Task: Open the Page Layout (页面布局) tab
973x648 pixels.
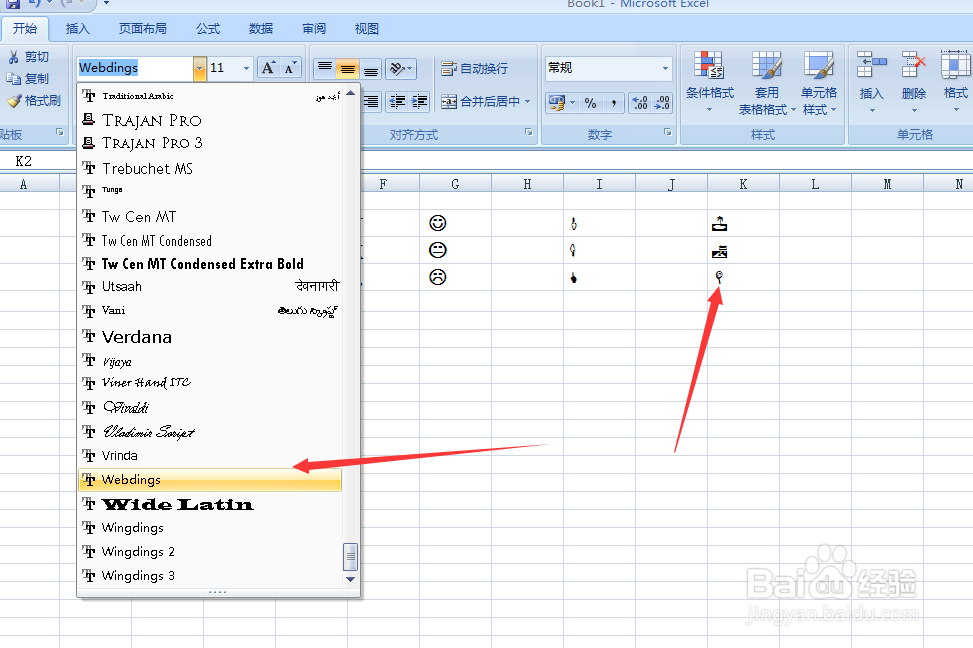Action: pyautogui.click(x=143, y=29)
